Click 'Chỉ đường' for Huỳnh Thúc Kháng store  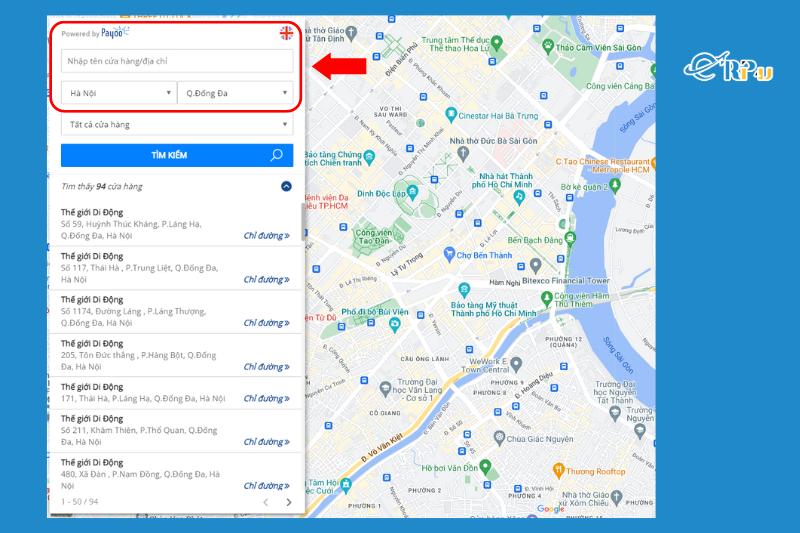pos(266,237)
